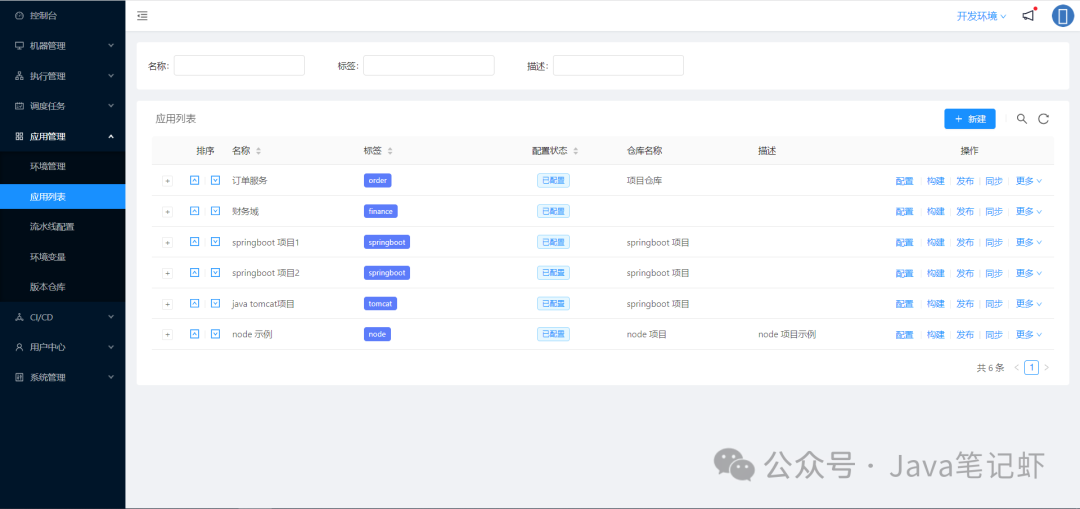Select page 1 in pagination
The height and width of the screenshot is (509, 1080).
coord(1031,368)
